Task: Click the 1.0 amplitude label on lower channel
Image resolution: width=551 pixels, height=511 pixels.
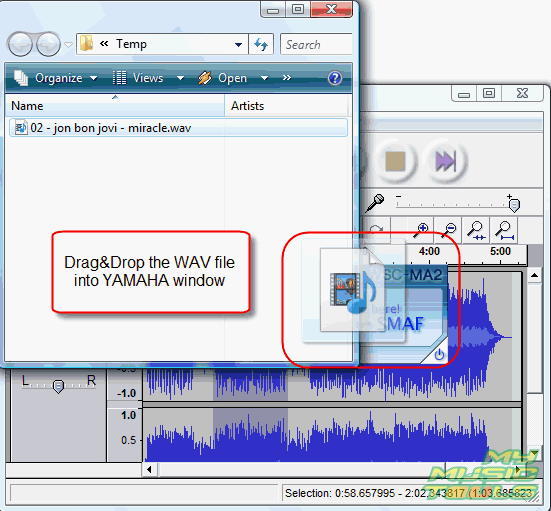Action: (128, 415)
